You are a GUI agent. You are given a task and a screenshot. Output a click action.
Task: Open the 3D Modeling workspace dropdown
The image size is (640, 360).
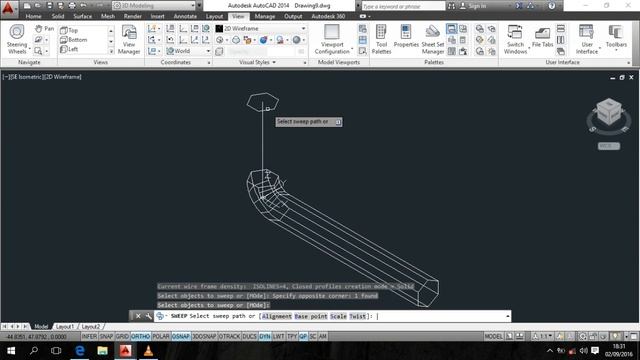click(153, 6)
